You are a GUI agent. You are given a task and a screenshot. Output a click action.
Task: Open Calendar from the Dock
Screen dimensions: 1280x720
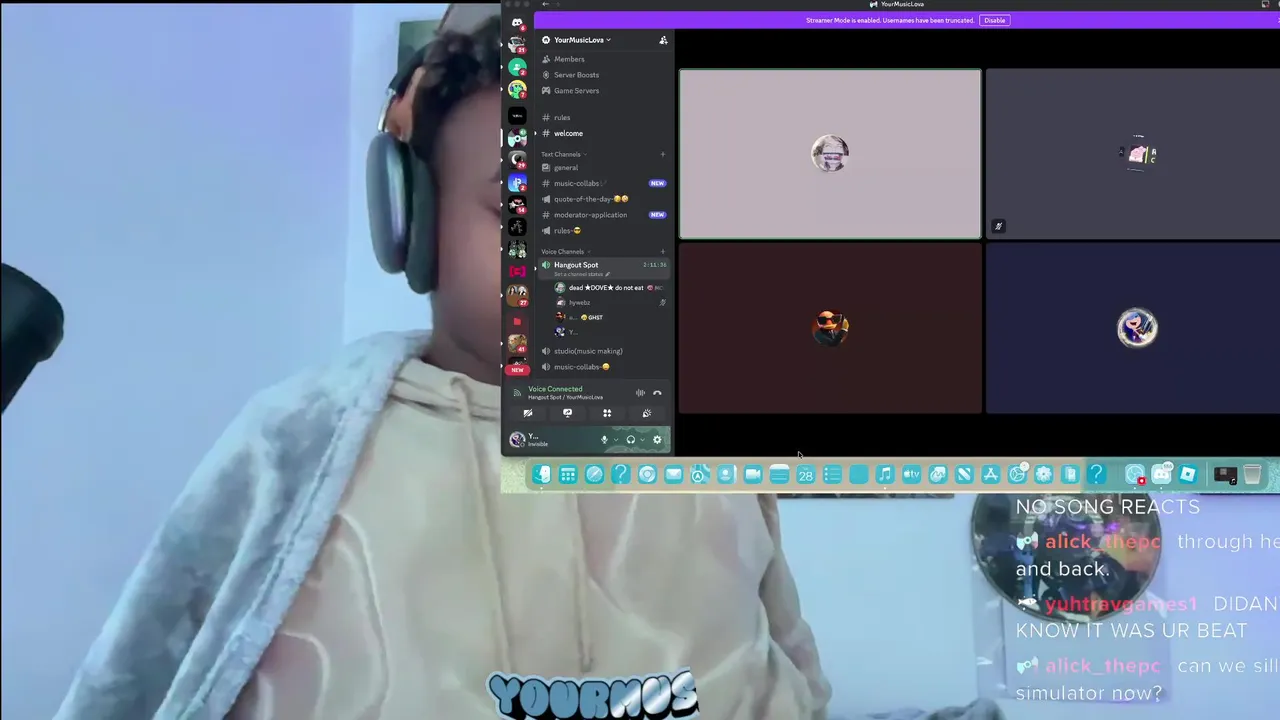pos(805,475)
